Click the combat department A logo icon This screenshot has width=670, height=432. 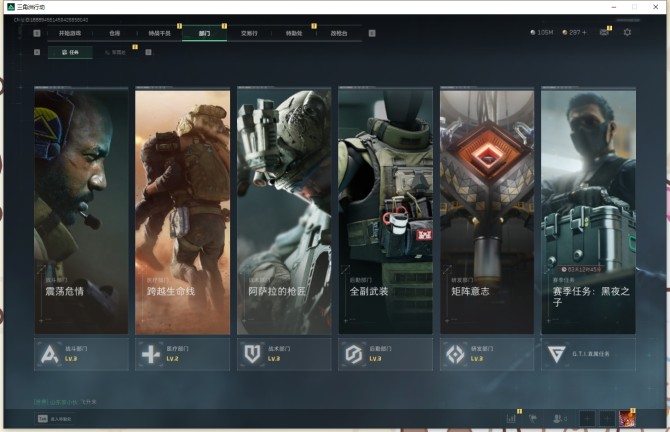(x=50, y=354)
